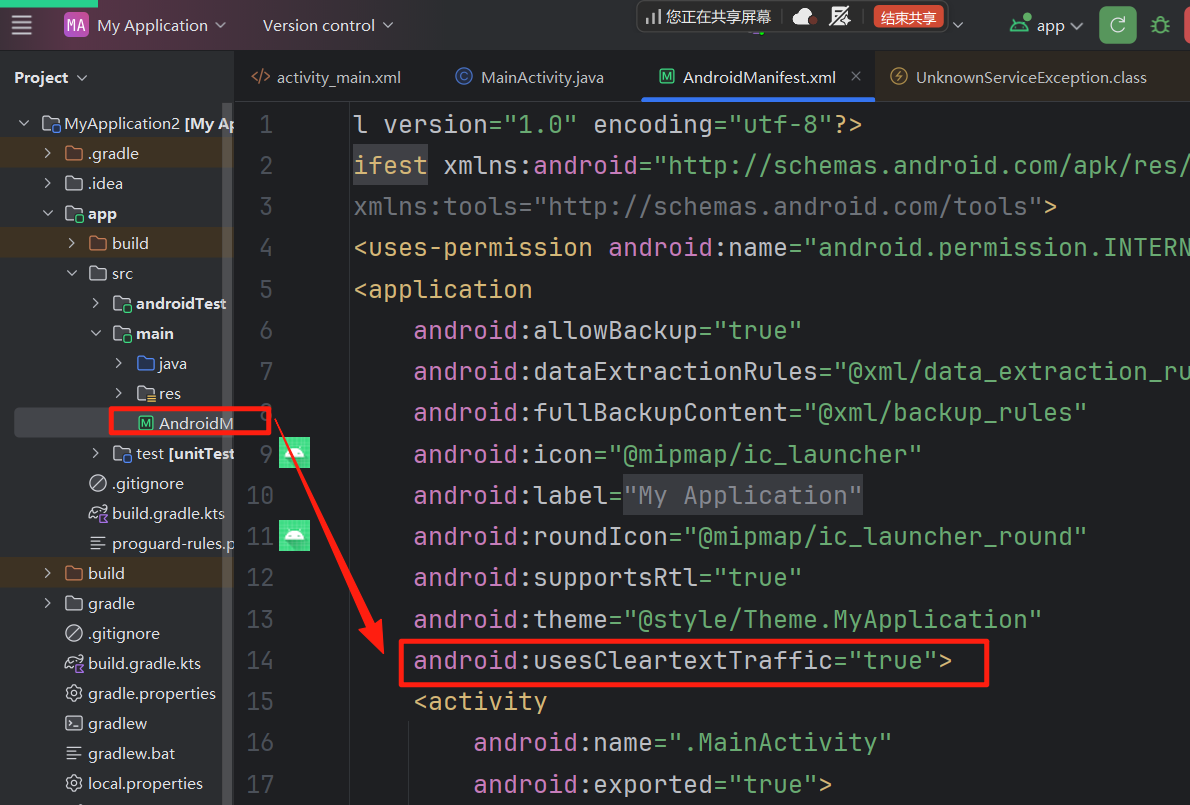The width and height of the screenshot is (1190, 805).
Task: Click the android:supportsRtl attribute
Action: (x=556, y=577)
